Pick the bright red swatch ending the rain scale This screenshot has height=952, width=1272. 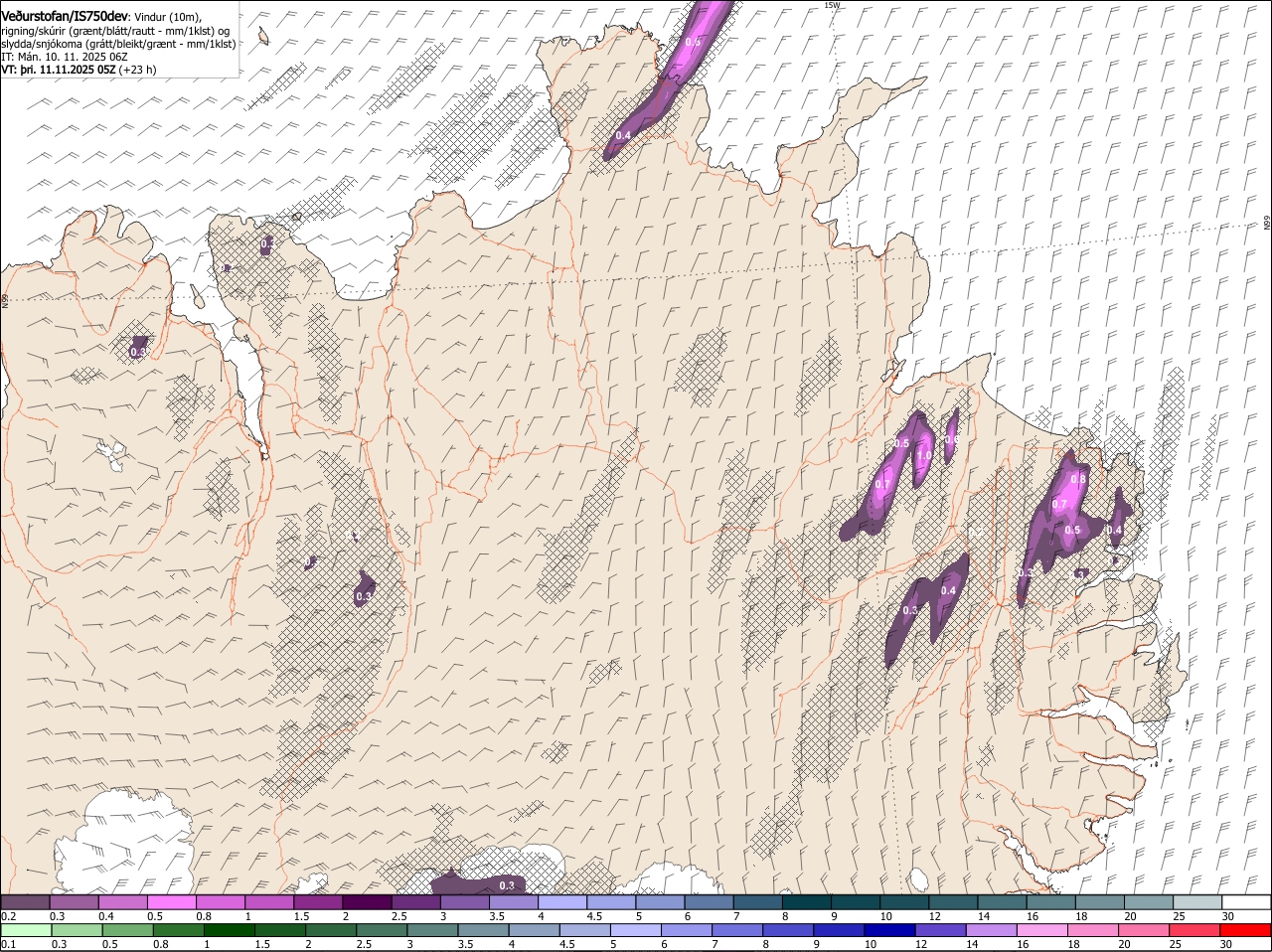[1246, 930]
